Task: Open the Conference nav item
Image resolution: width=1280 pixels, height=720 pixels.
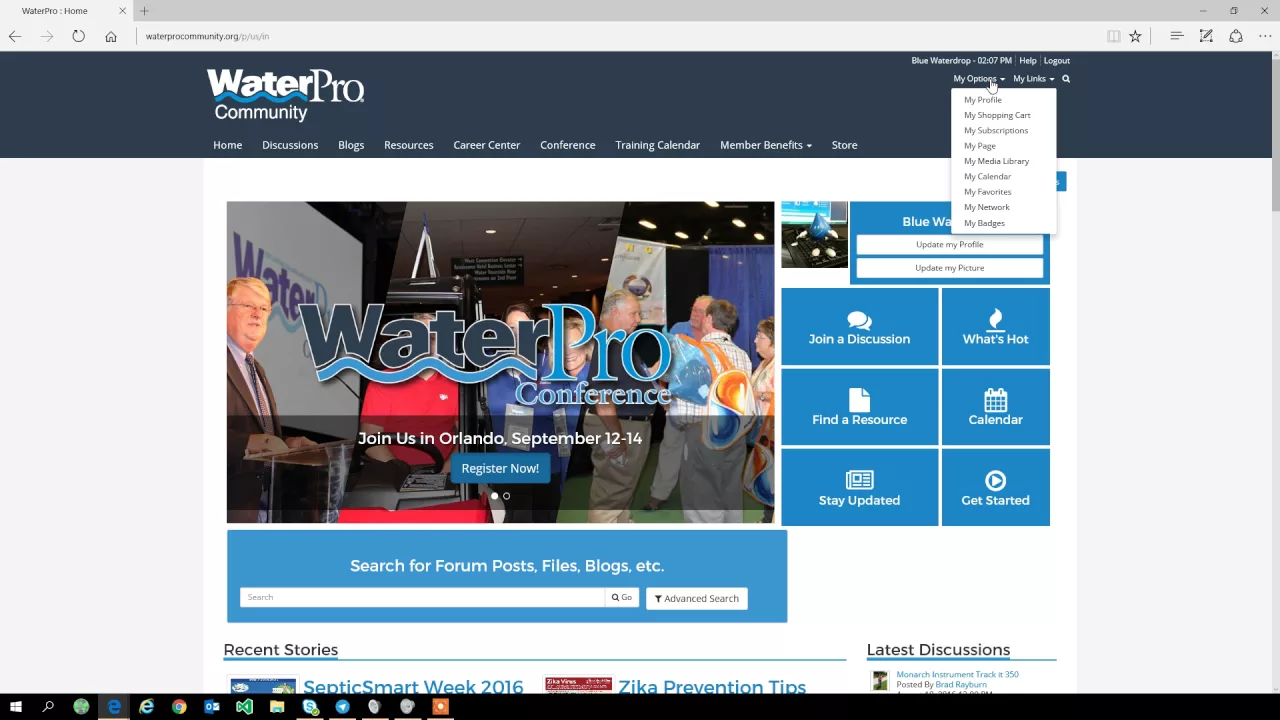Action: pyautogui.click(x=568, y=145)
